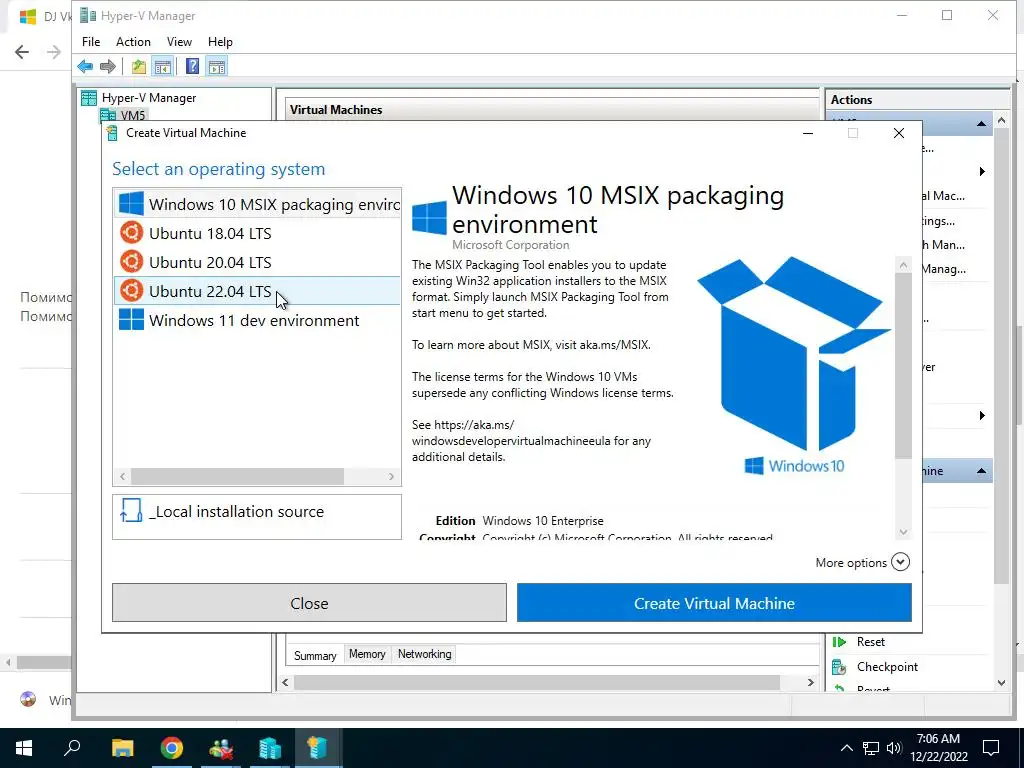Click the Create Virtual Machine button
The image size is (1024, 768).
click(714, 603)
